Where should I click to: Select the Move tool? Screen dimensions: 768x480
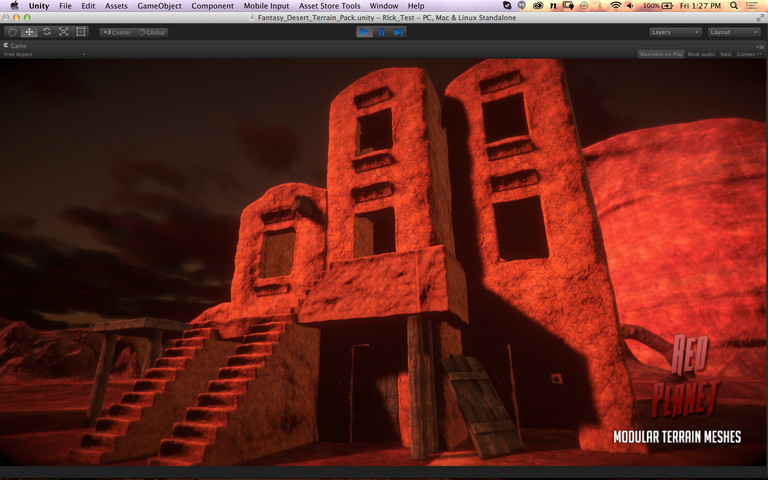tap(29, 32)
